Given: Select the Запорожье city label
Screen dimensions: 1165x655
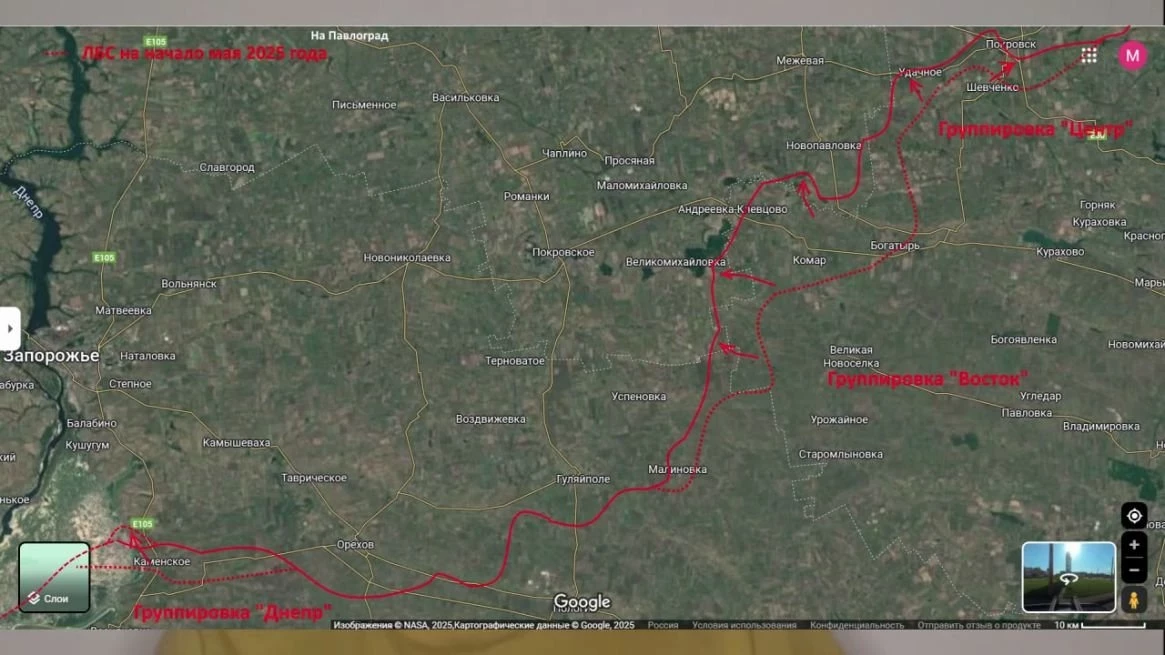Looking at the screenshot, I should [51, 356].
